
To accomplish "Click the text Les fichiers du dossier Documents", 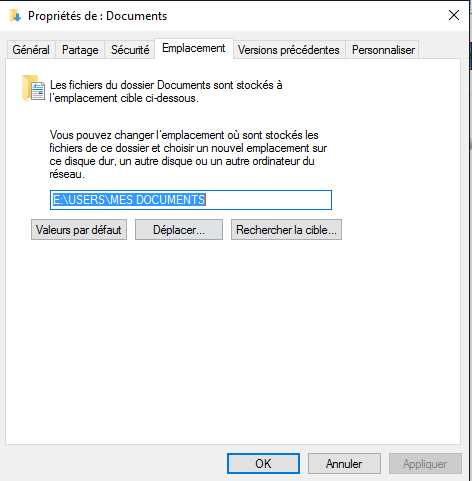I will click(x=130, y=85).
